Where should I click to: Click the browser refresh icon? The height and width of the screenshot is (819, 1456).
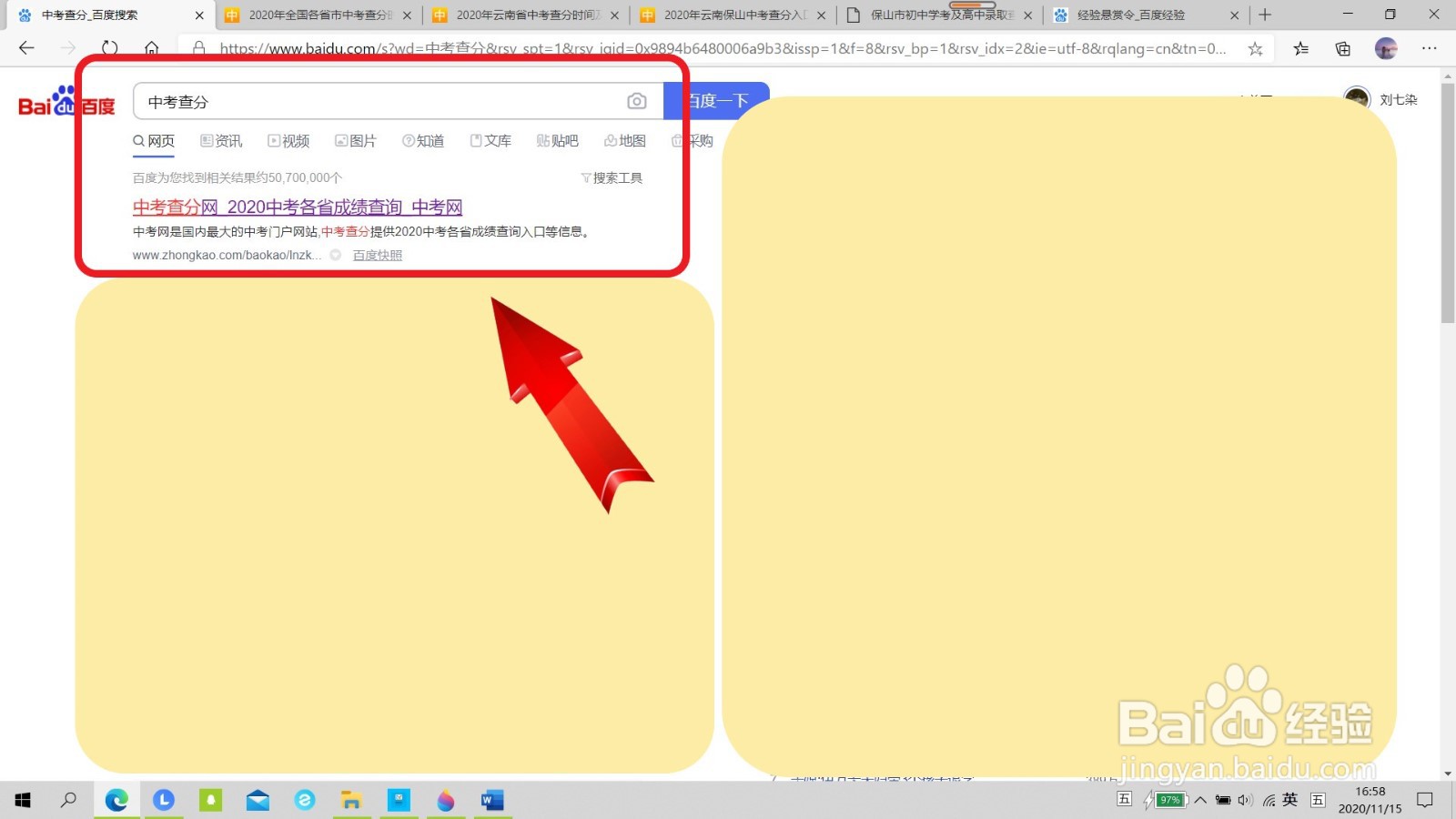click(x=110, y=48)
